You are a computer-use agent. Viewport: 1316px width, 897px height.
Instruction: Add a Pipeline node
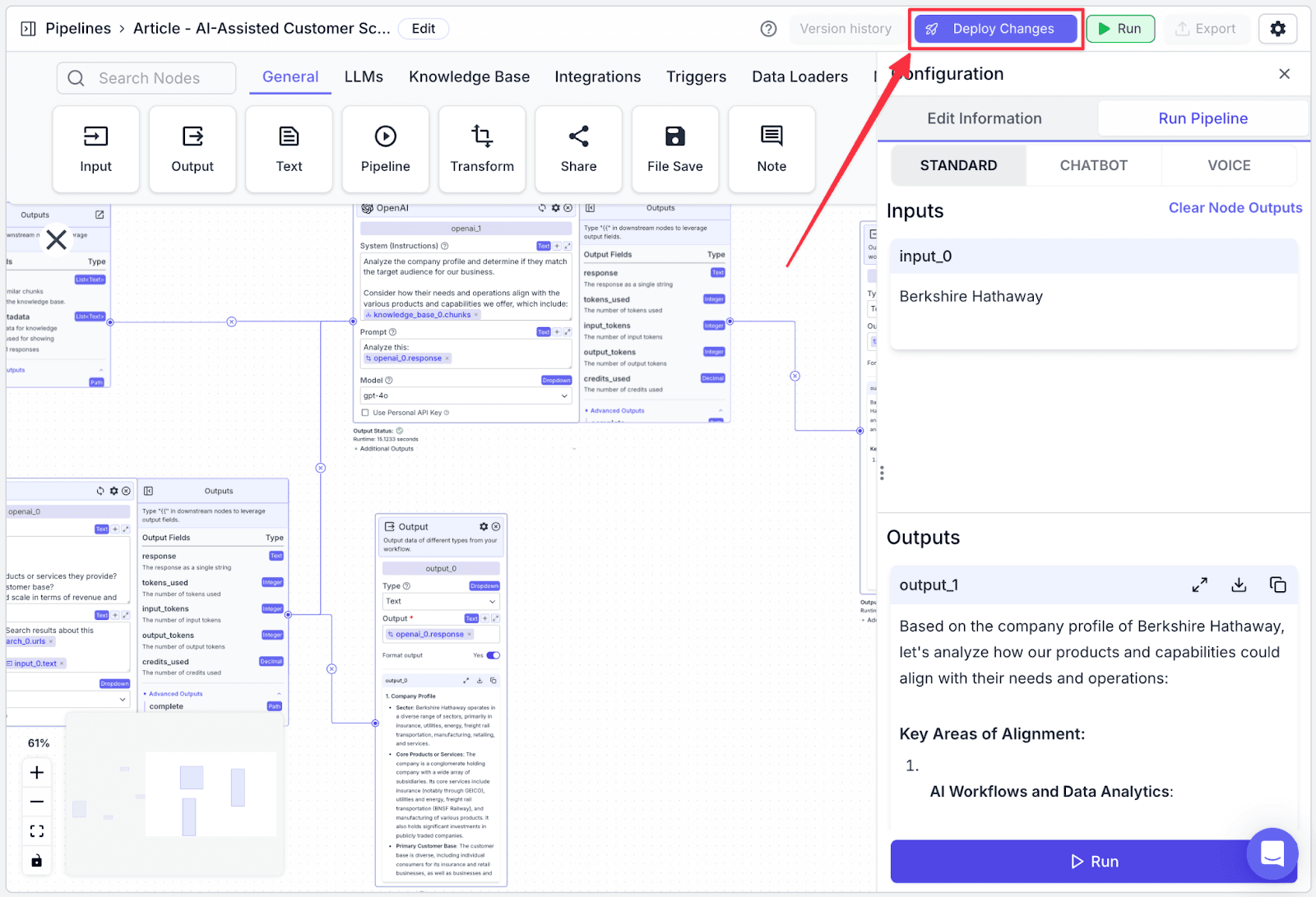385,149
